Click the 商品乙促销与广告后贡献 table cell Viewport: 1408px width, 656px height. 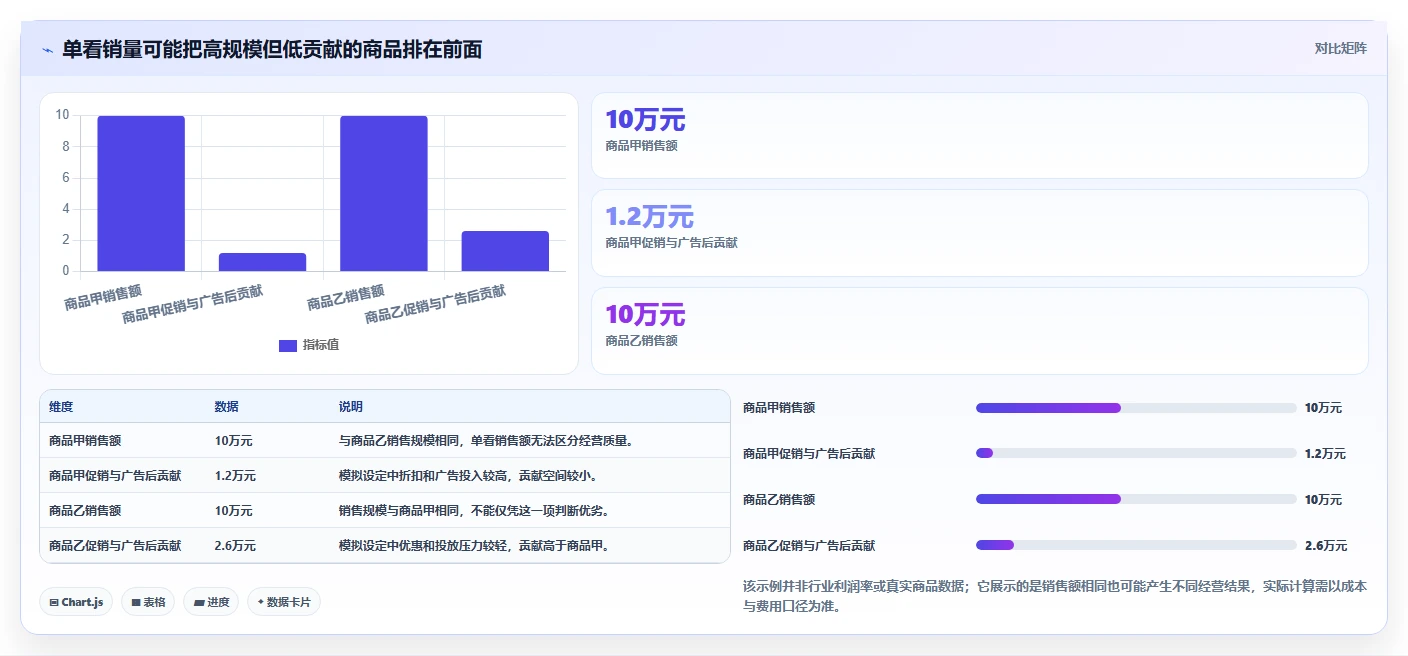coord(115,546)
